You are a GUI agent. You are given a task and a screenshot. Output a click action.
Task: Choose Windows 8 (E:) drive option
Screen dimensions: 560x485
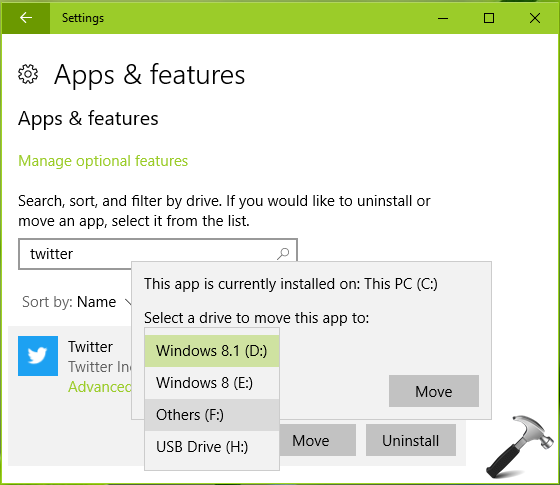212,383
